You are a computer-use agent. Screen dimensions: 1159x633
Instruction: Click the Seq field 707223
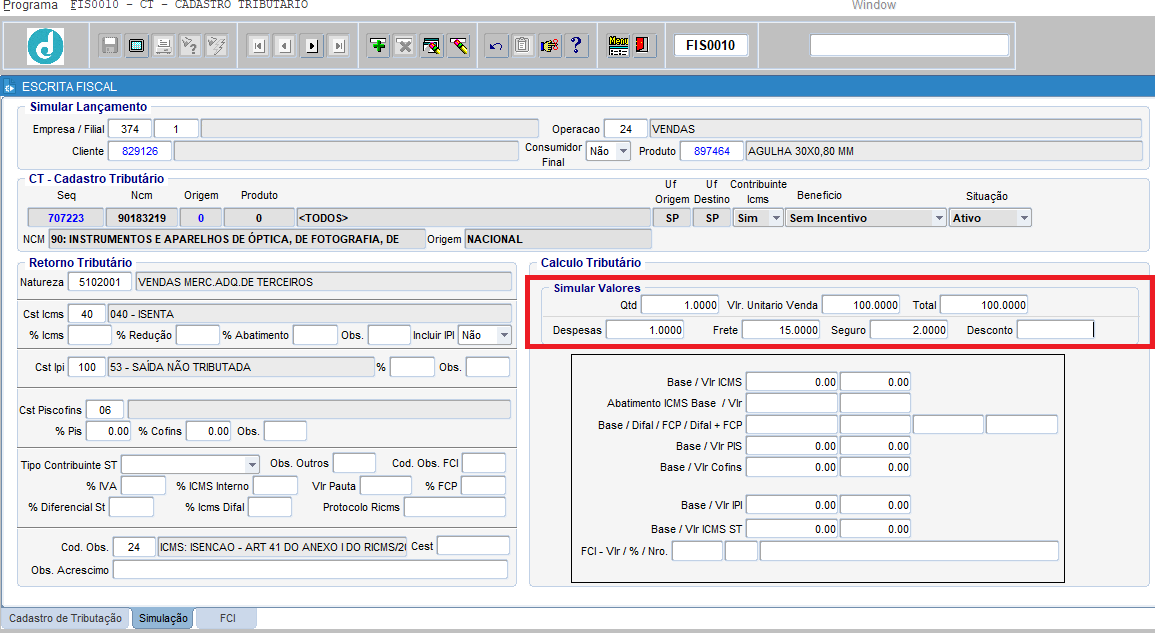click(66, 218)
